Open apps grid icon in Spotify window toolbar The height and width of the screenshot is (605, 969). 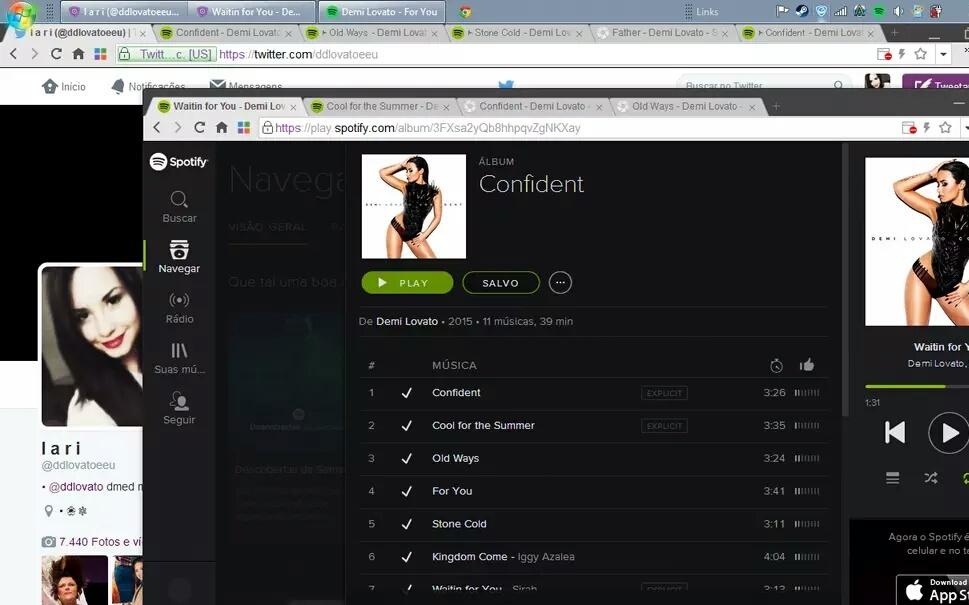(x=244, y=127)
